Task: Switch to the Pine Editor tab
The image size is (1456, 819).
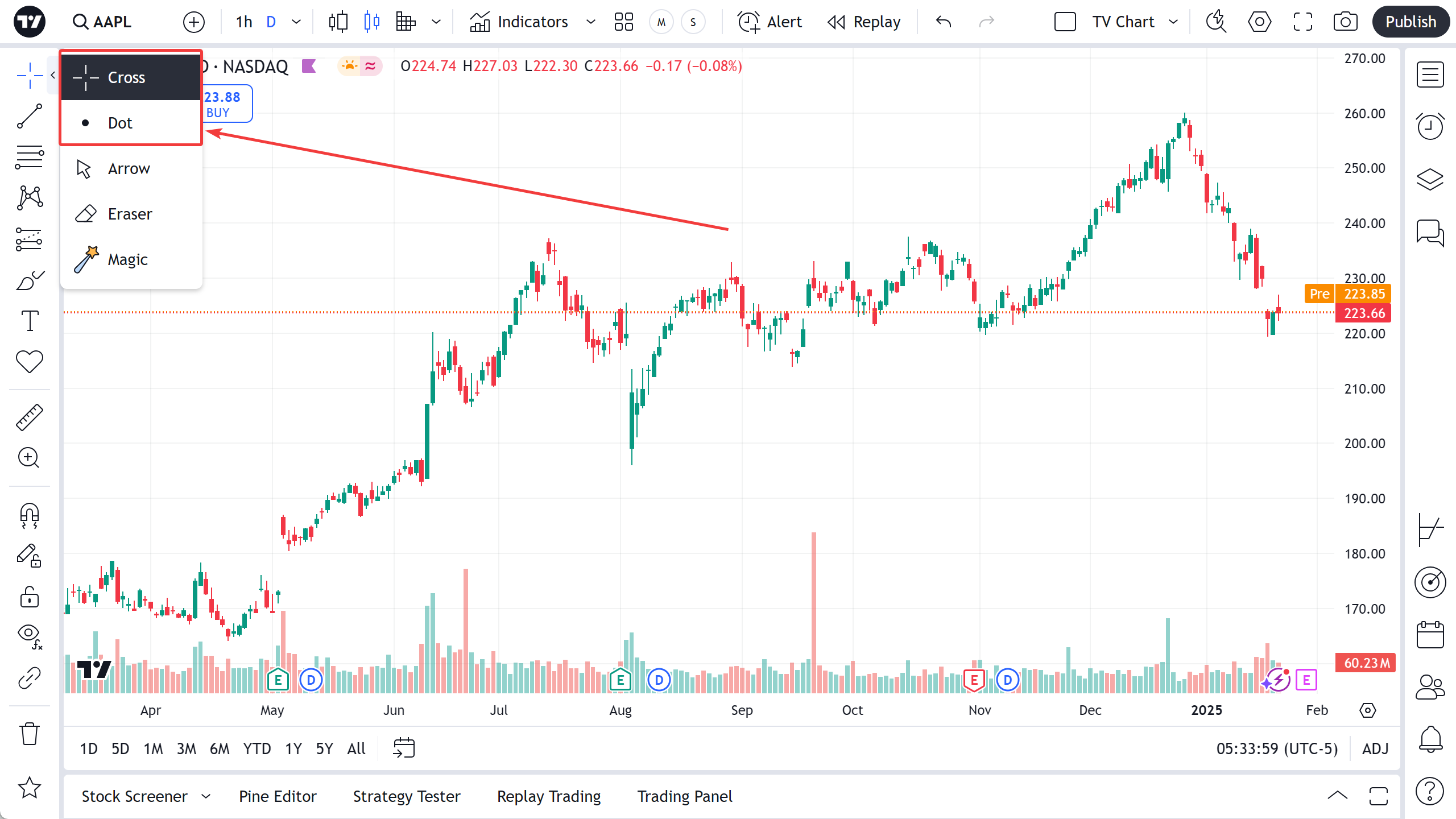Action: click(278, 796)
